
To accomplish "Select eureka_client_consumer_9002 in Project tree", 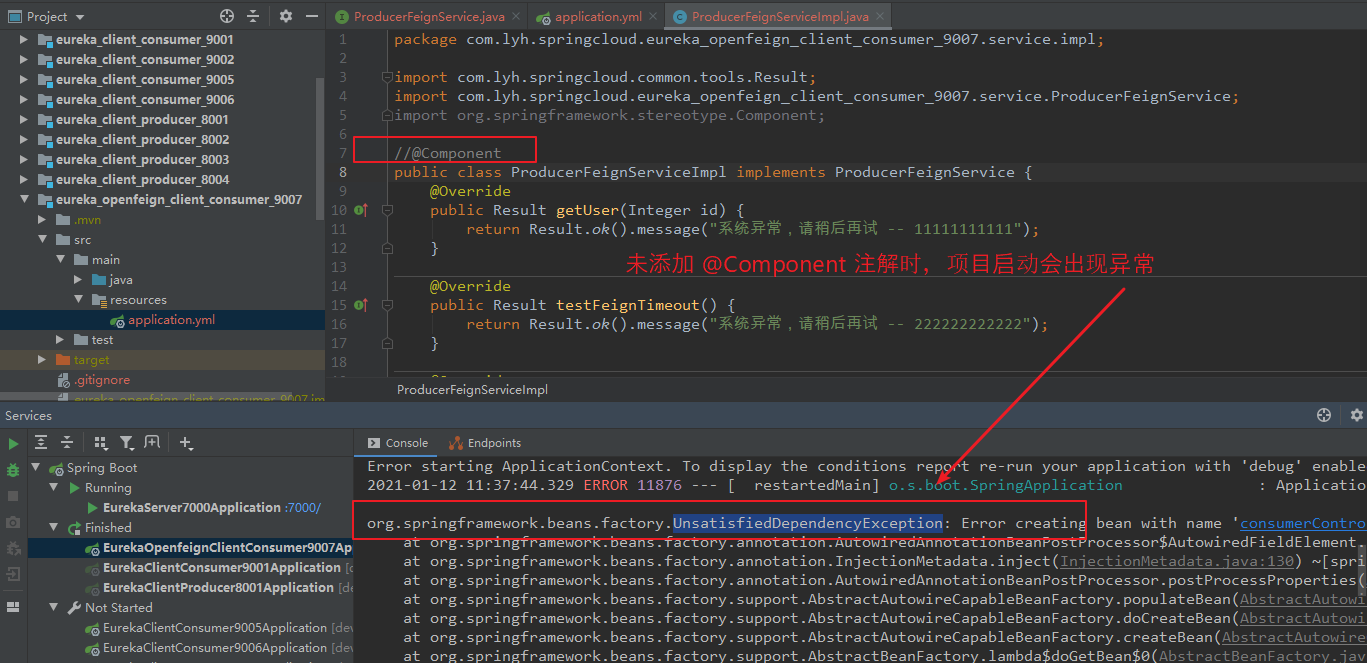I will pos(145,60).
